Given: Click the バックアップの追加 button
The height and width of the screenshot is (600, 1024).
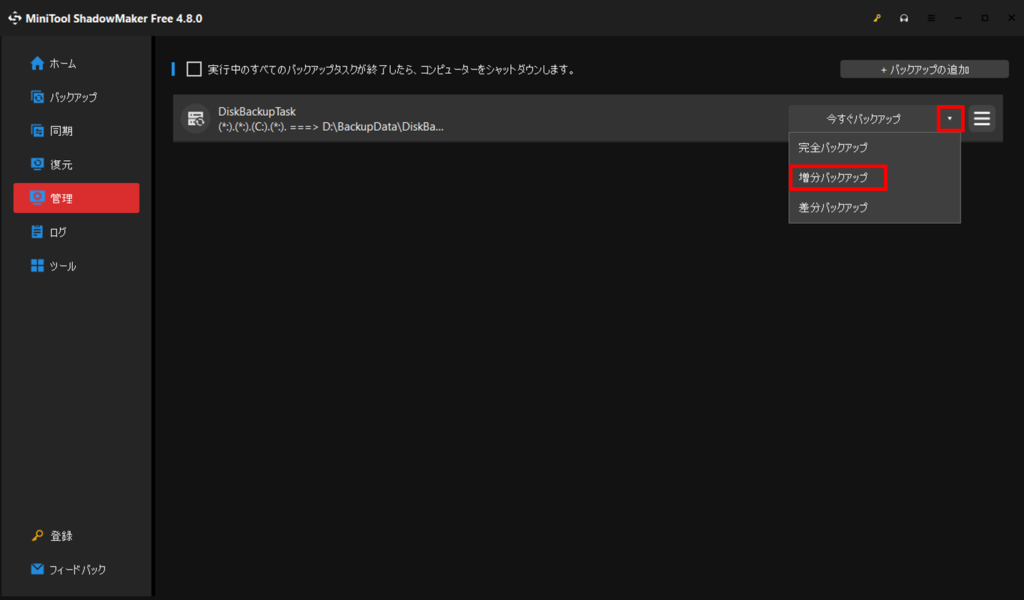Looking at the screenshot, I should [x=923, y=70].
